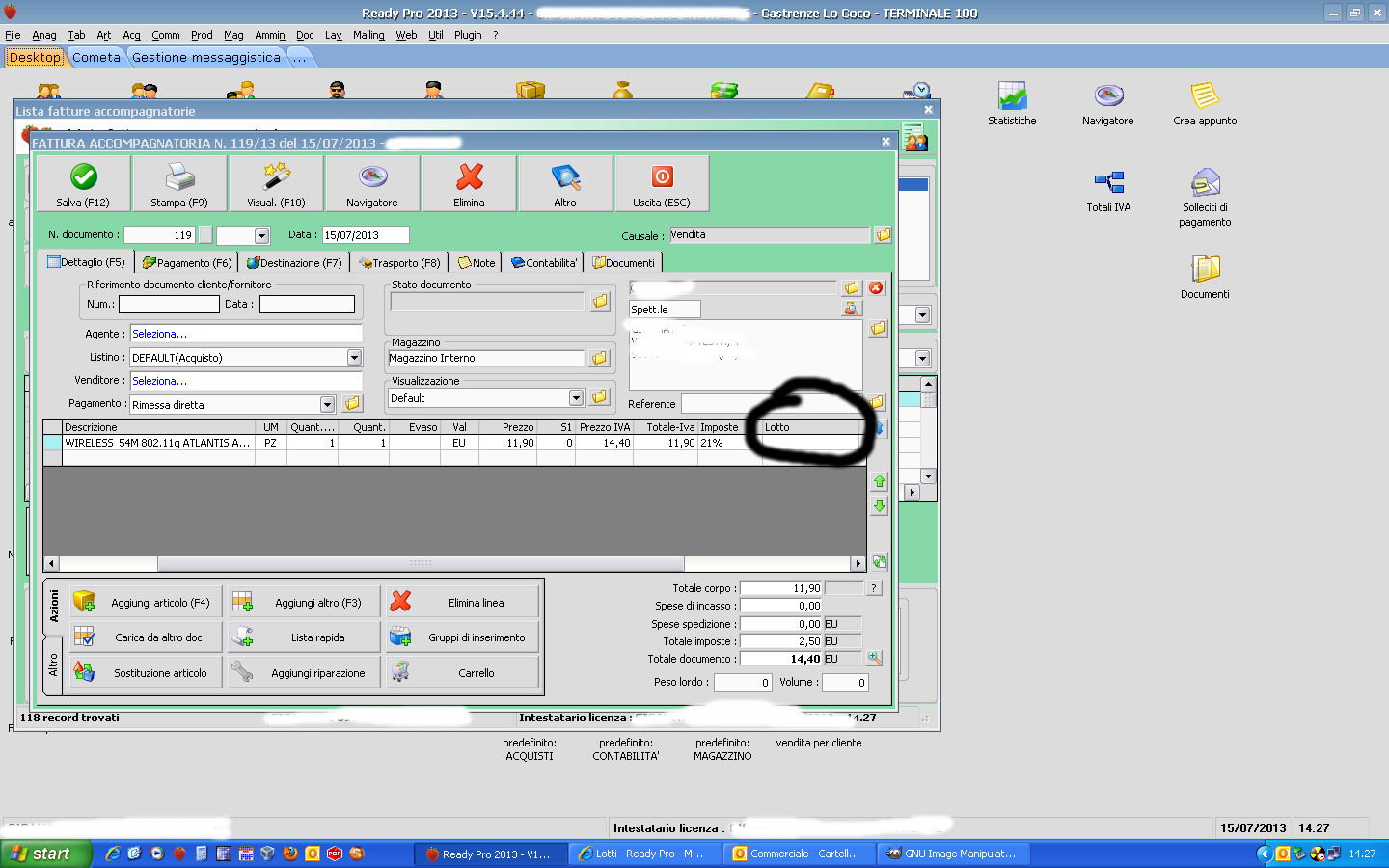Open Statistiche desktop icon
This screenshot has height=868, width=1389.
[1012, 104]
